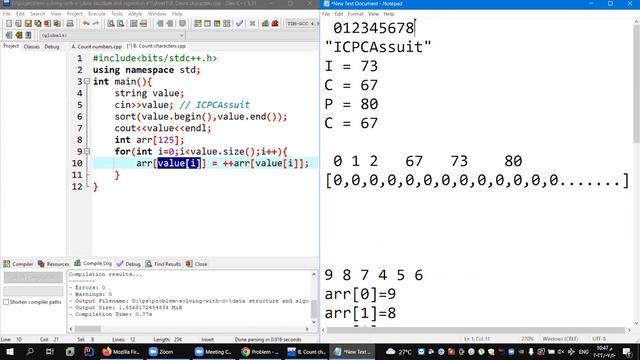Click the Print icon in Dev-C++ toolbar

[x=70, y=24]
